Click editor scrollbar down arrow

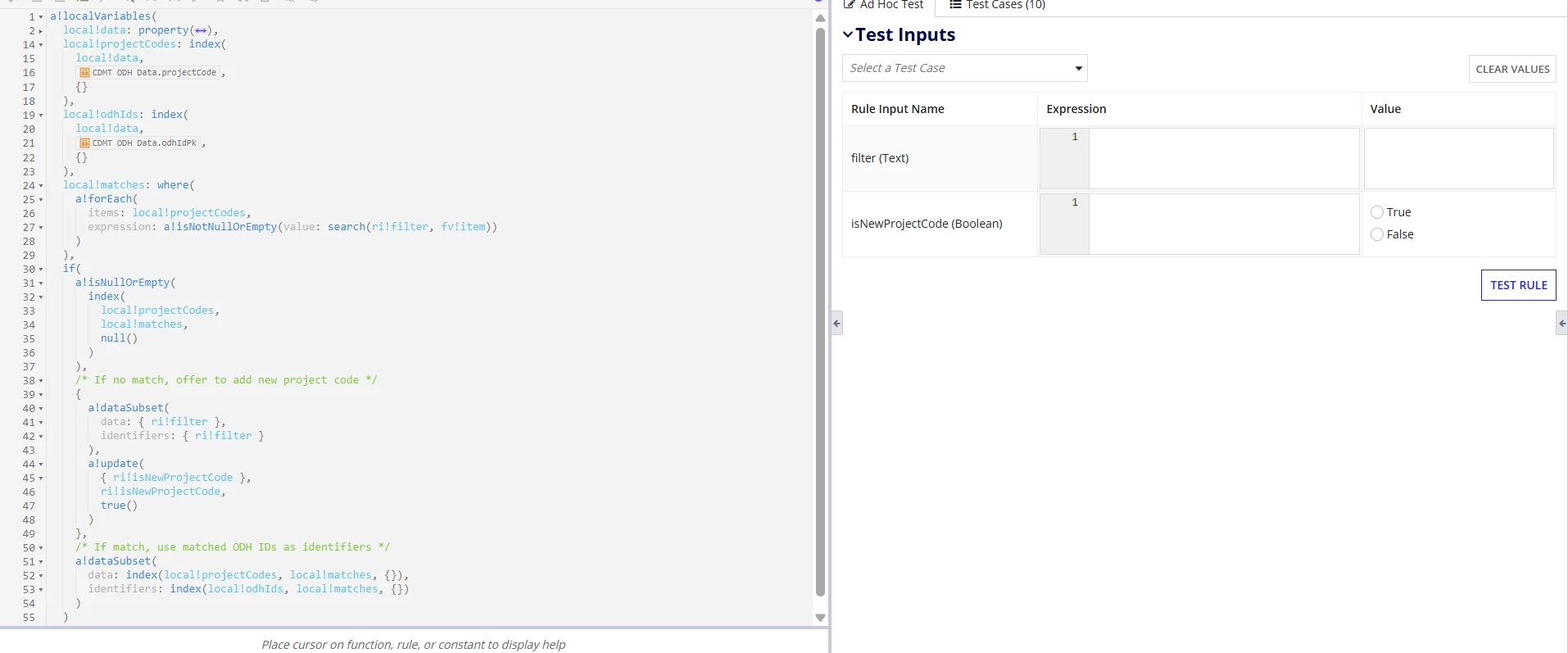820,618
